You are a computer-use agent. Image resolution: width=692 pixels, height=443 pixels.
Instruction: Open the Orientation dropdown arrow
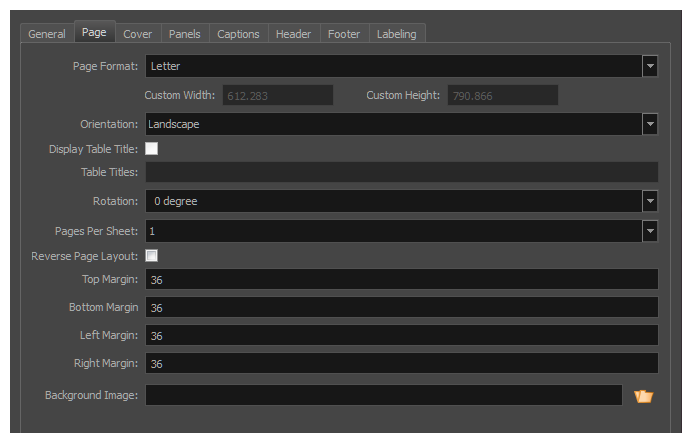coord(650,124)
